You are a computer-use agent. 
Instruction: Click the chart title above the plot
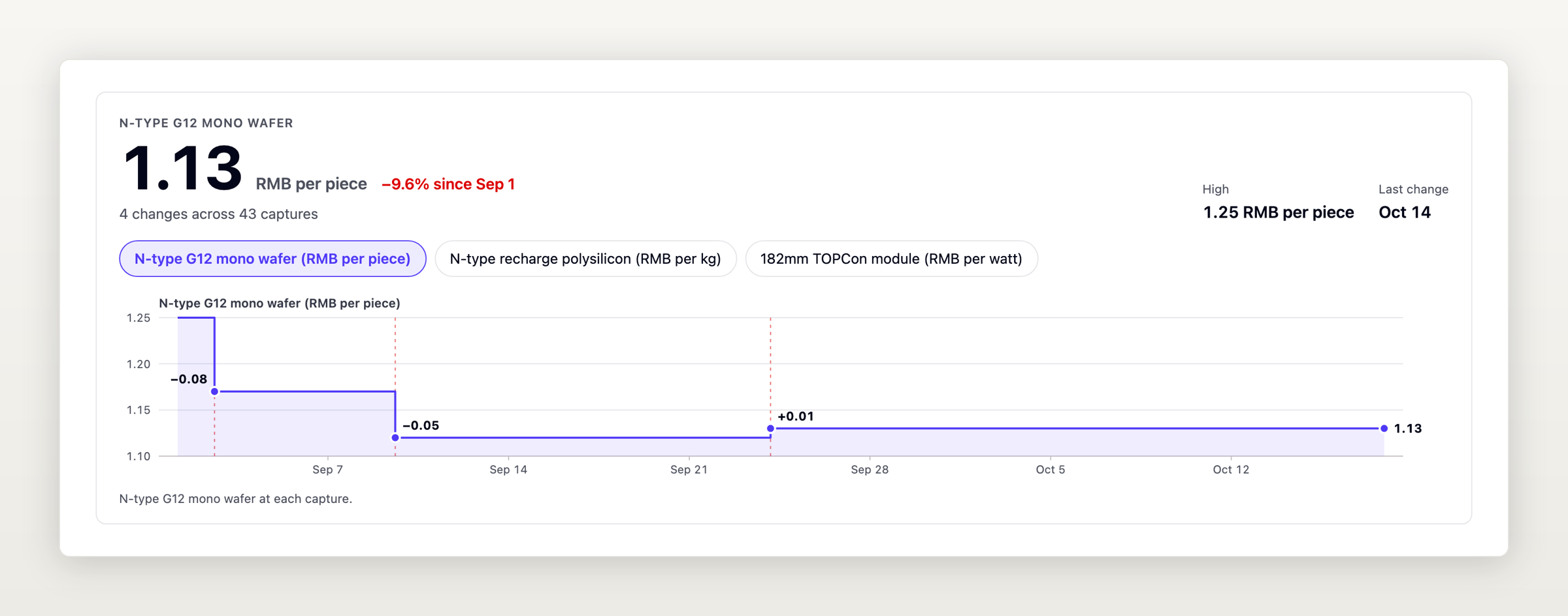pos(280,303)
